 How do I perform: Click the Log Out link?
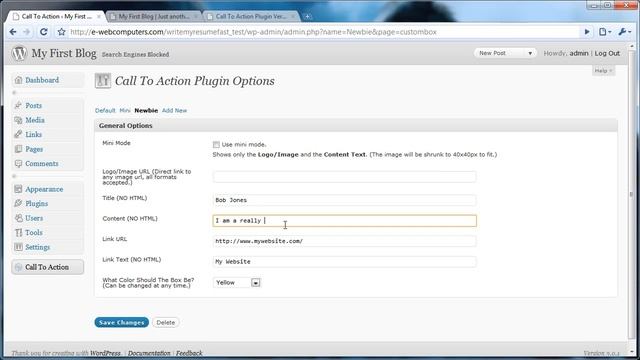pos(607,53)
